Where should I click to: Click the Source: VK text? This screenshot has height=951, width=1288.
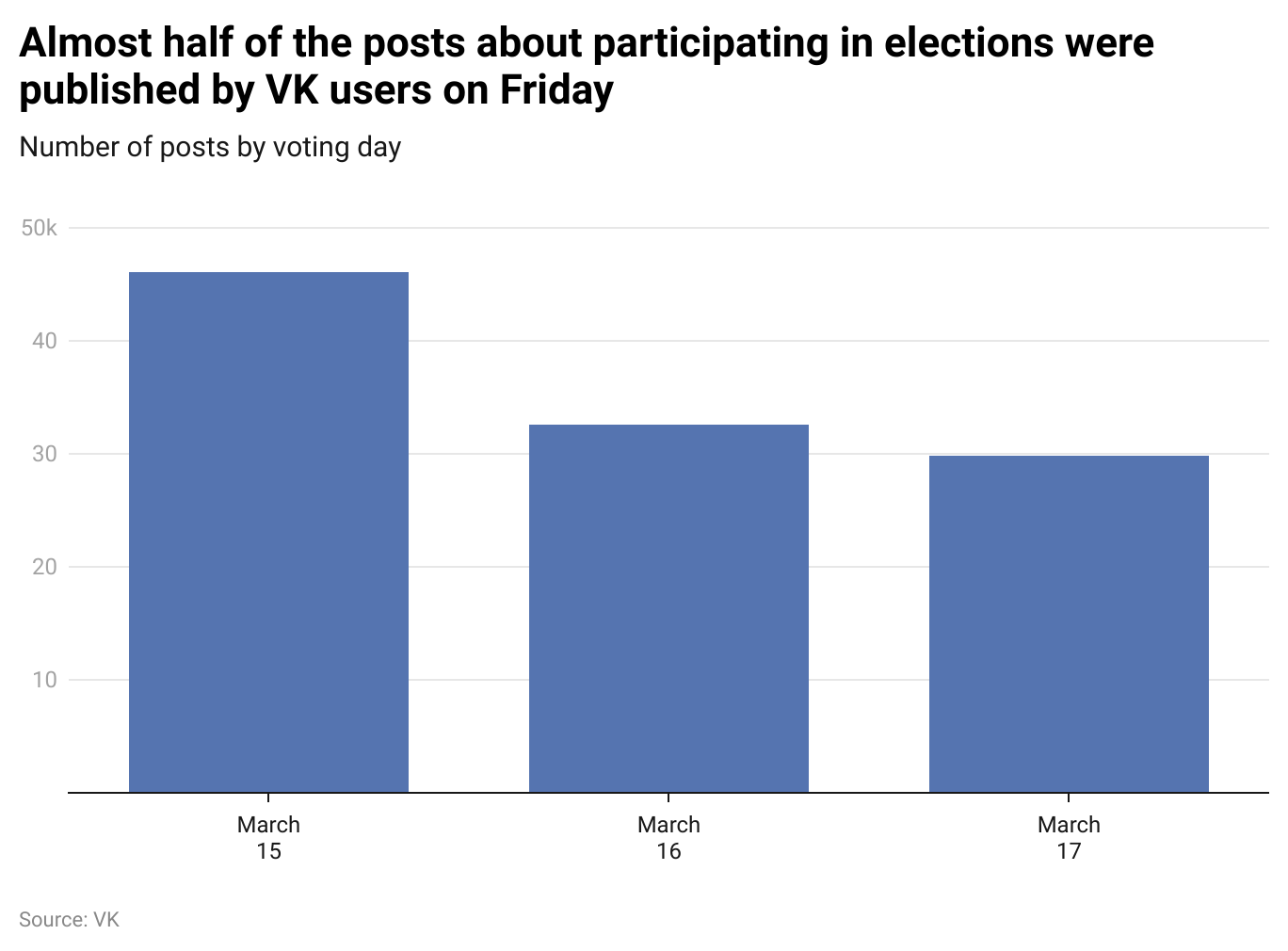click(x=70, y=920)
